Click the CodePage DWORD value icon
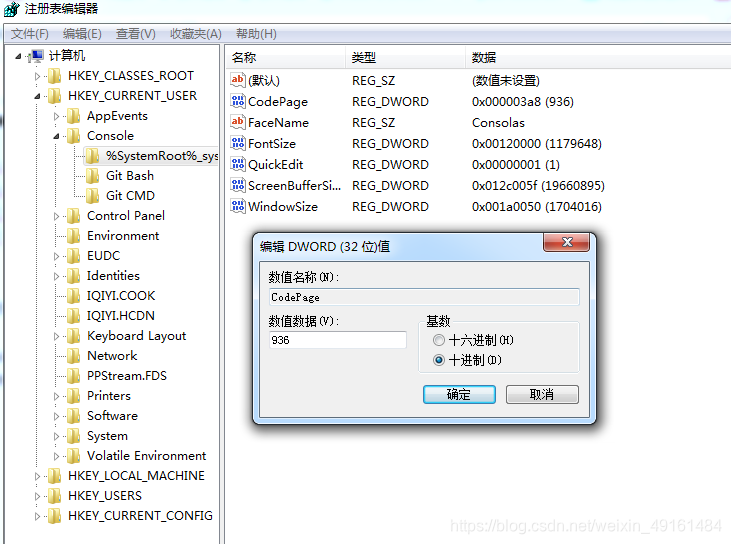This screenshot has width=731, height=544. click(x=238, y=101)
